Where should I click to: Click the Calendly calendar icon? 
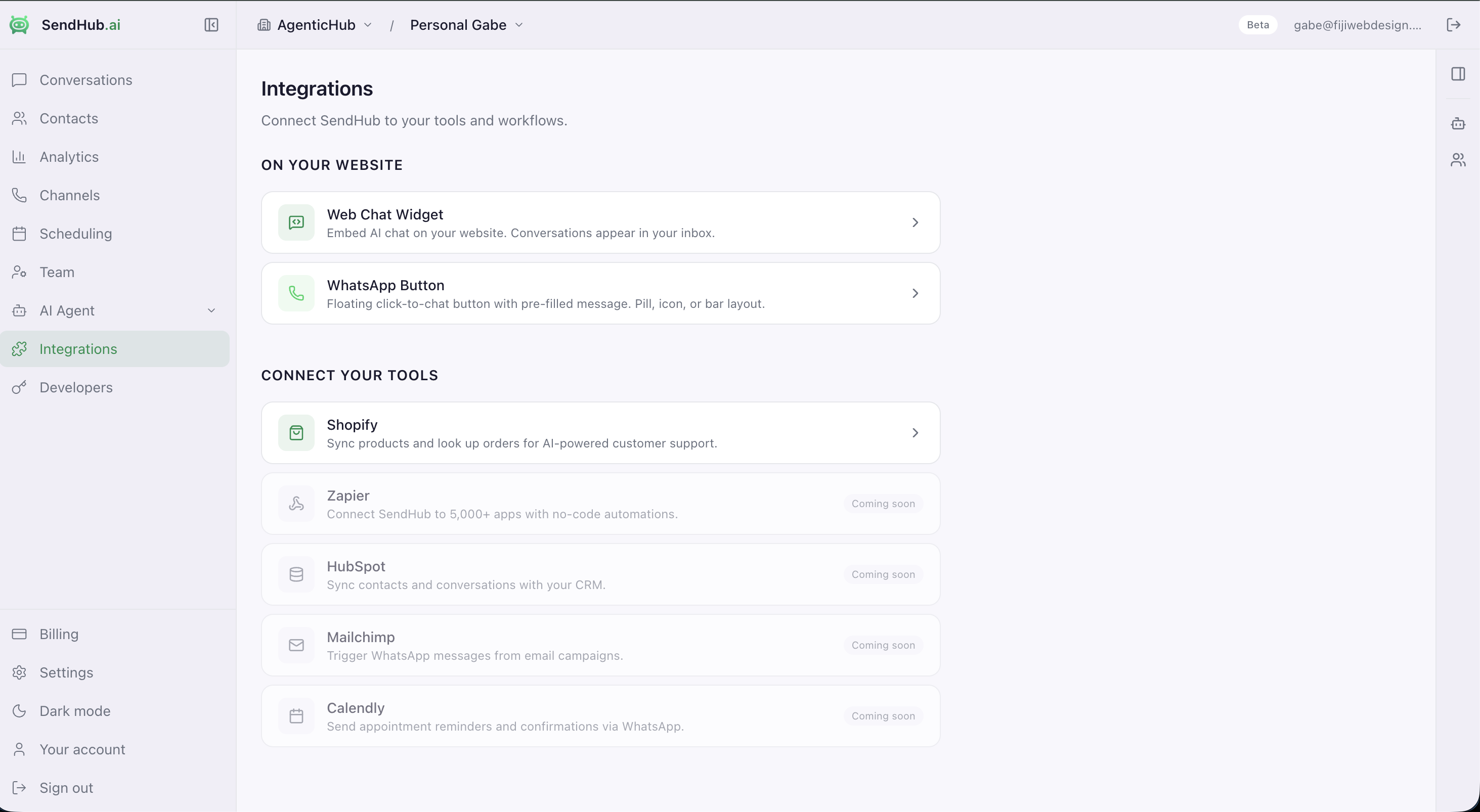tap(296, 716)
